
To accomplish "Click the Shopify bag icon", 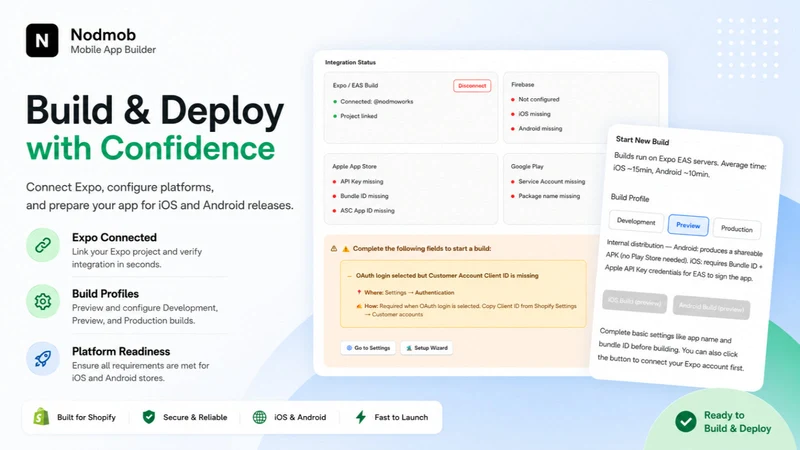I will (x=41, y=417).
